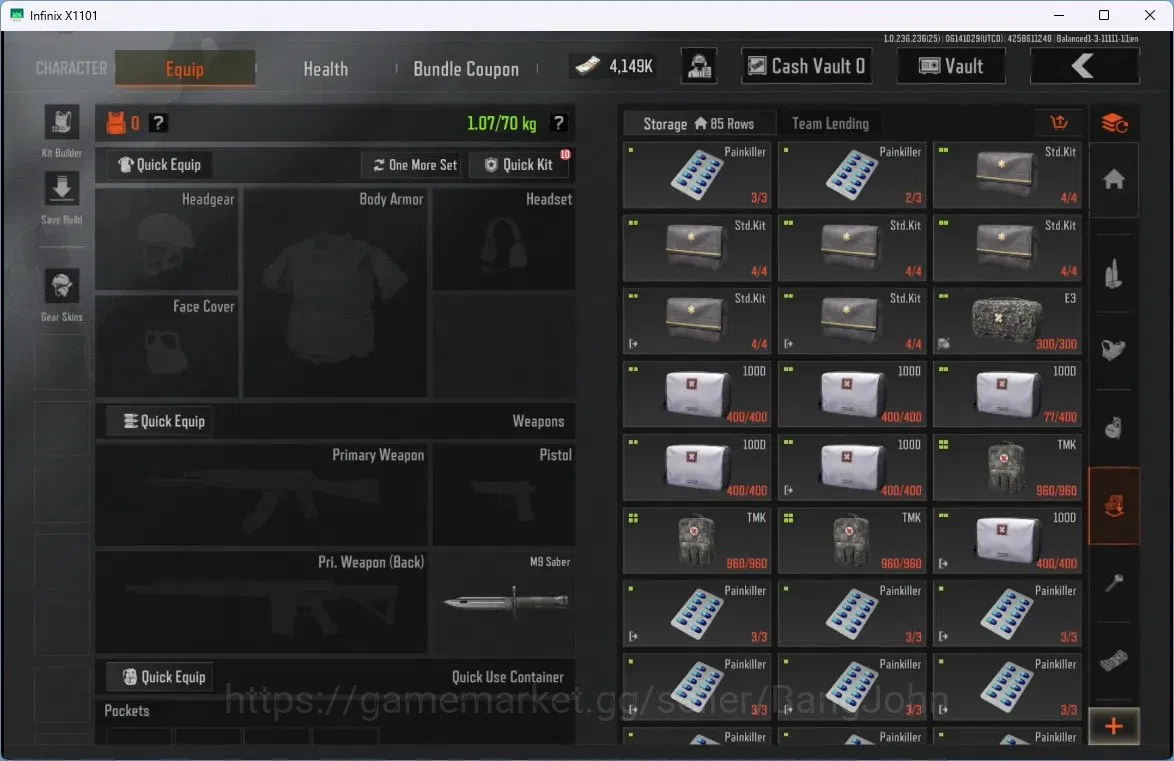Click Quick Equip in the Weapons section

[164, 421]
